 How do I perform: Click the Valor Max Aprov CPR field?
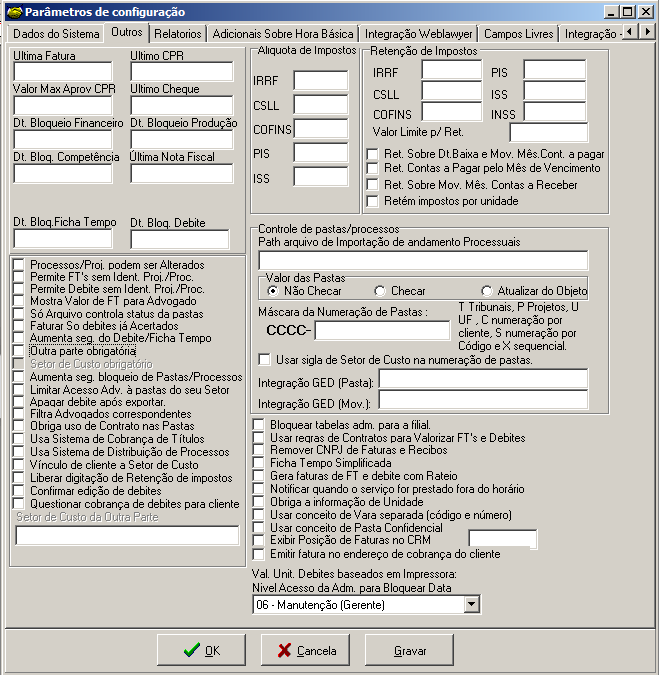coord(63,105)
